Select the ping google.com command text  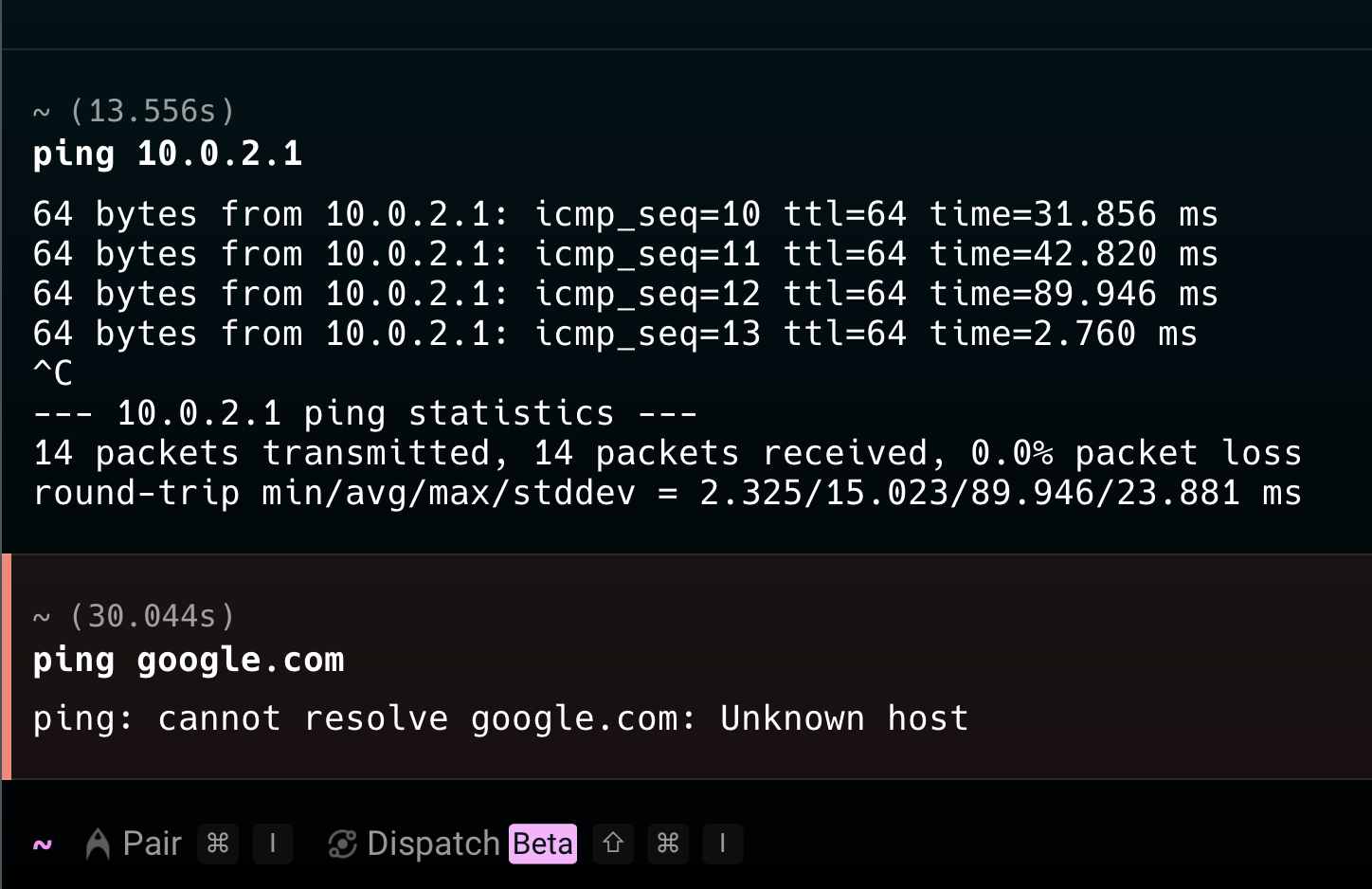pyautogui.click(x=189, y=660)
